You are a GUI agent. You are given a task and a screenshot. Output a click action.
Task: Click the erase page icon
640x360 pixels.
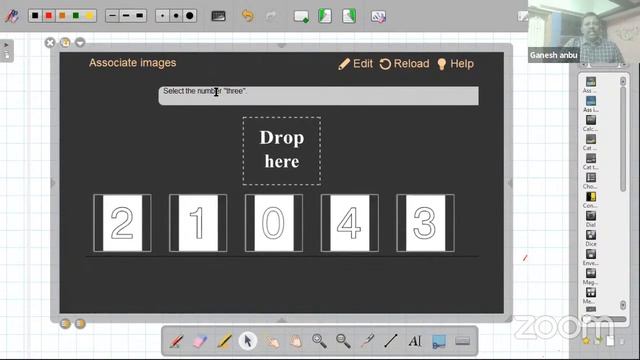(x=378, y=16)
